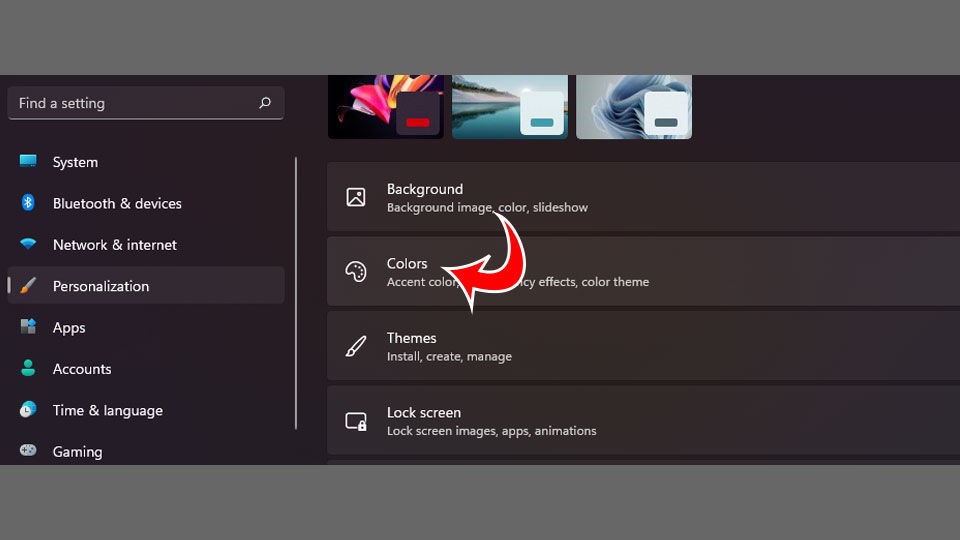This screenshot has width=960, height=540.
Task: Click the Colors palette icon
Action: (x=356, y=271)
